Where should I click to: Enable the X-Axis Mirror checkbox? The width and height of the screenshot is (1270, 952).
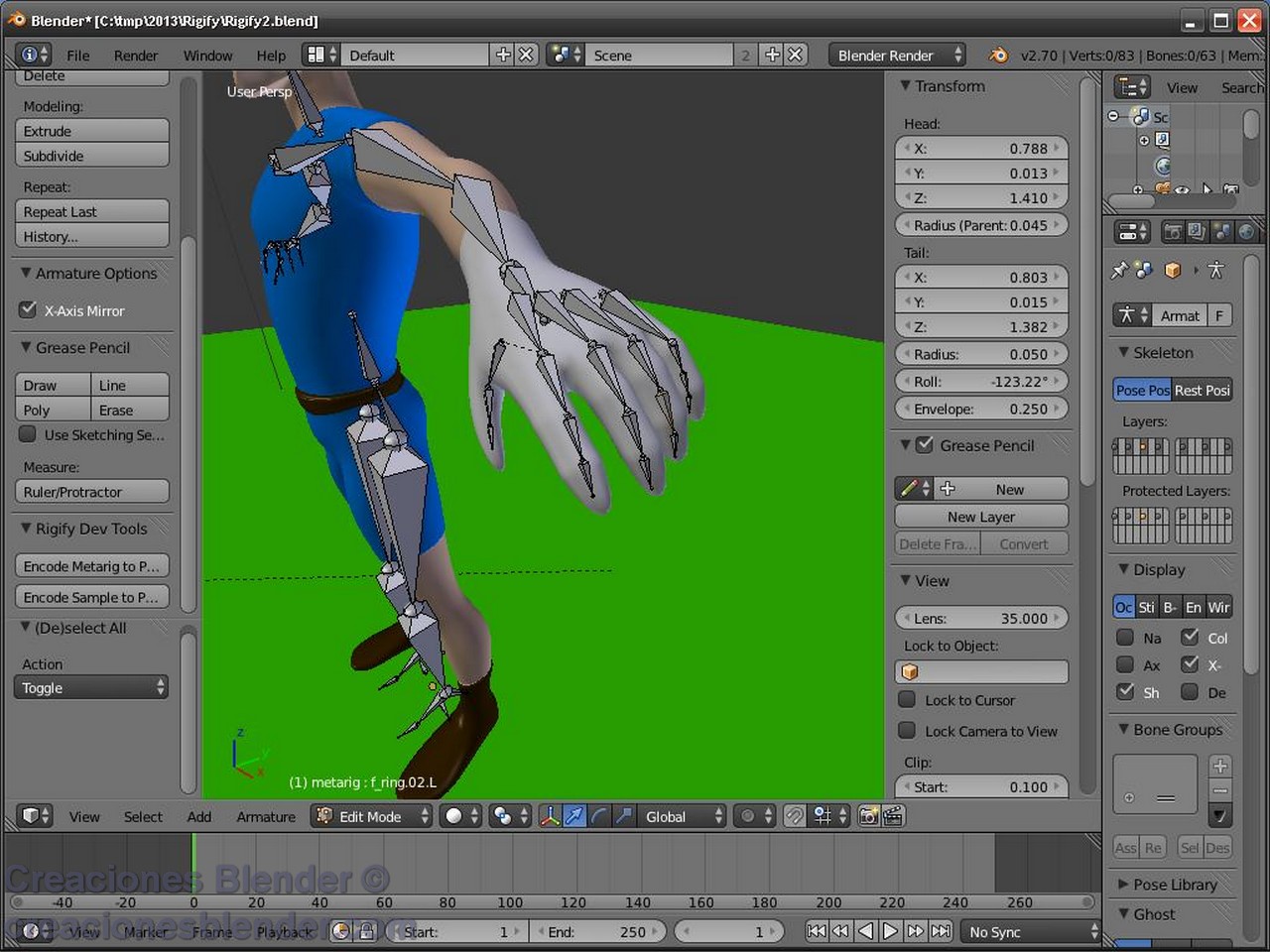pyautogui.click(x=28, y=310)
